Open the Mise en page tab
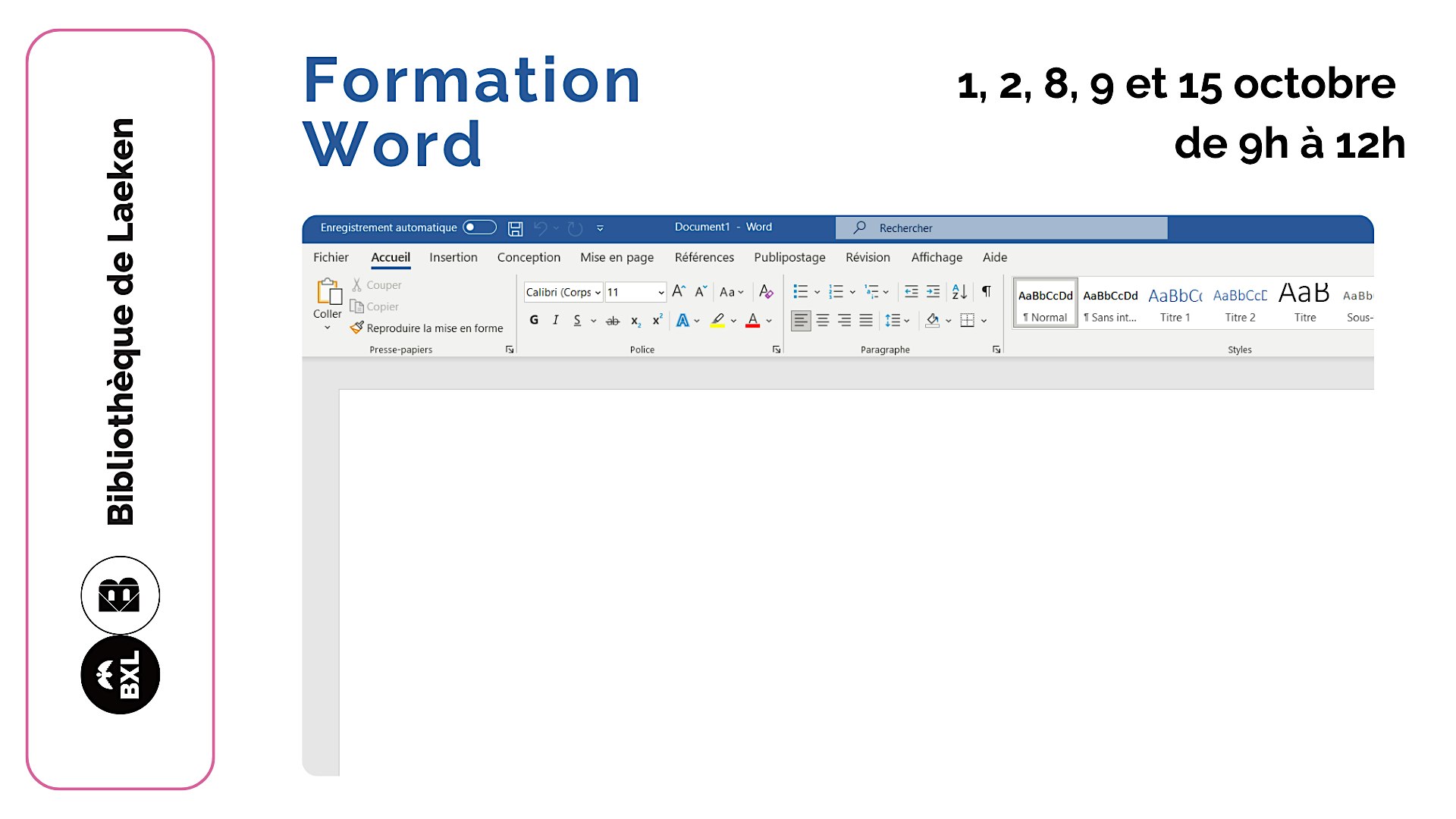 pyautogui.click(x=617, y=257)
